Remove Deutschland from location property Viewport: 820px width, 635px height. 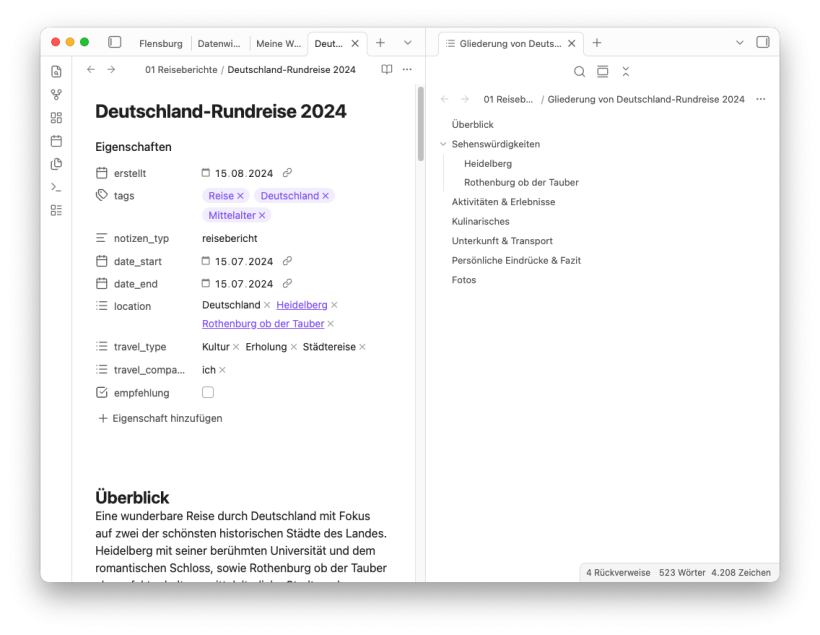(267, 305)
